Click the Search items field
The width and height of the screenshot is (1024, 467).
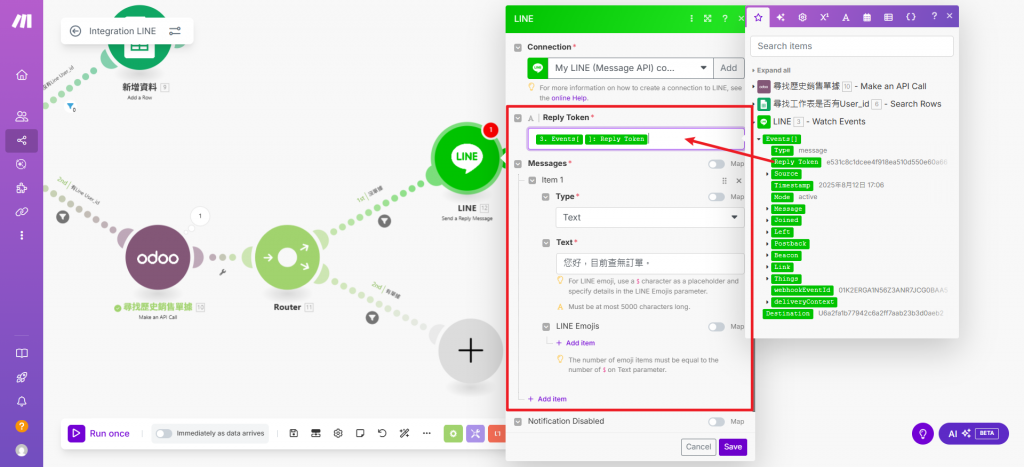pyautogui.click(x=852, y=46)
